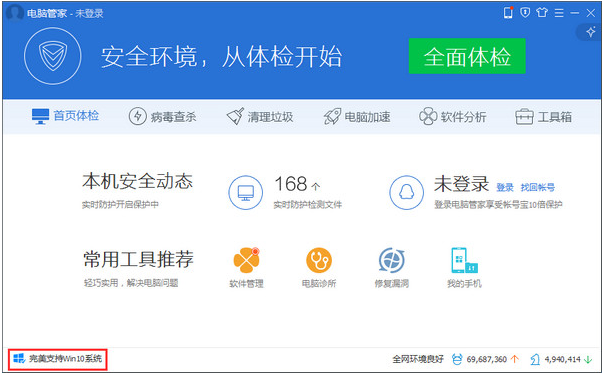The width and height of the screenshot is (602, 373).
Task: Click the 本机安全动态 heading
Action: coord(137,181)
